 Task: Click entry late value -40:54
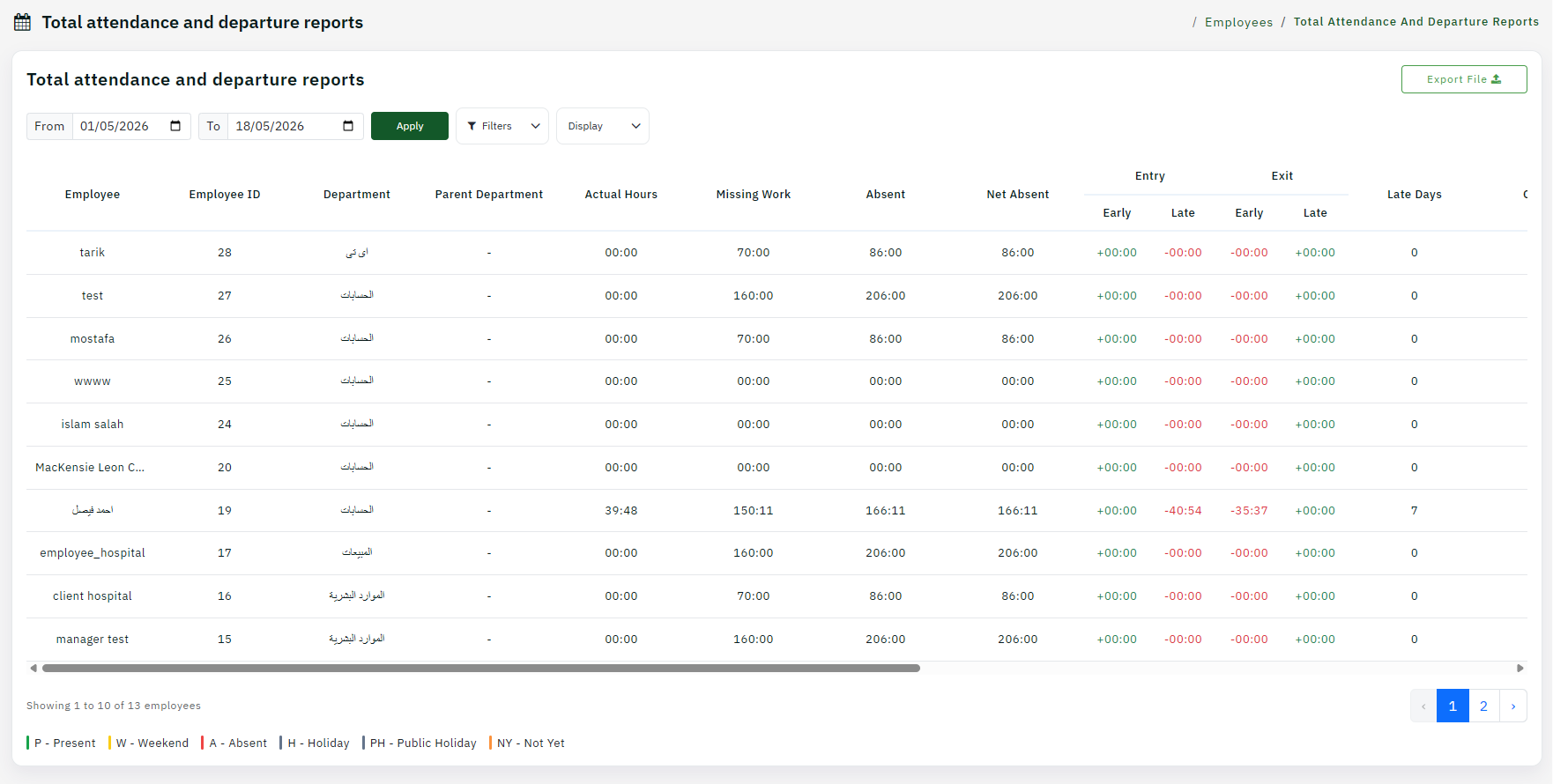point(1183,511)
